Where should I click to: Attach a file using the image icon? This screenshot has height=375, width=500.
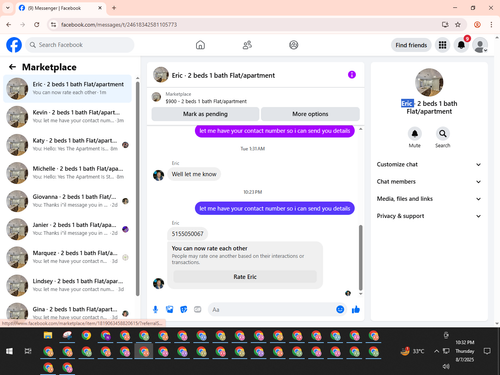click(170, 310)
